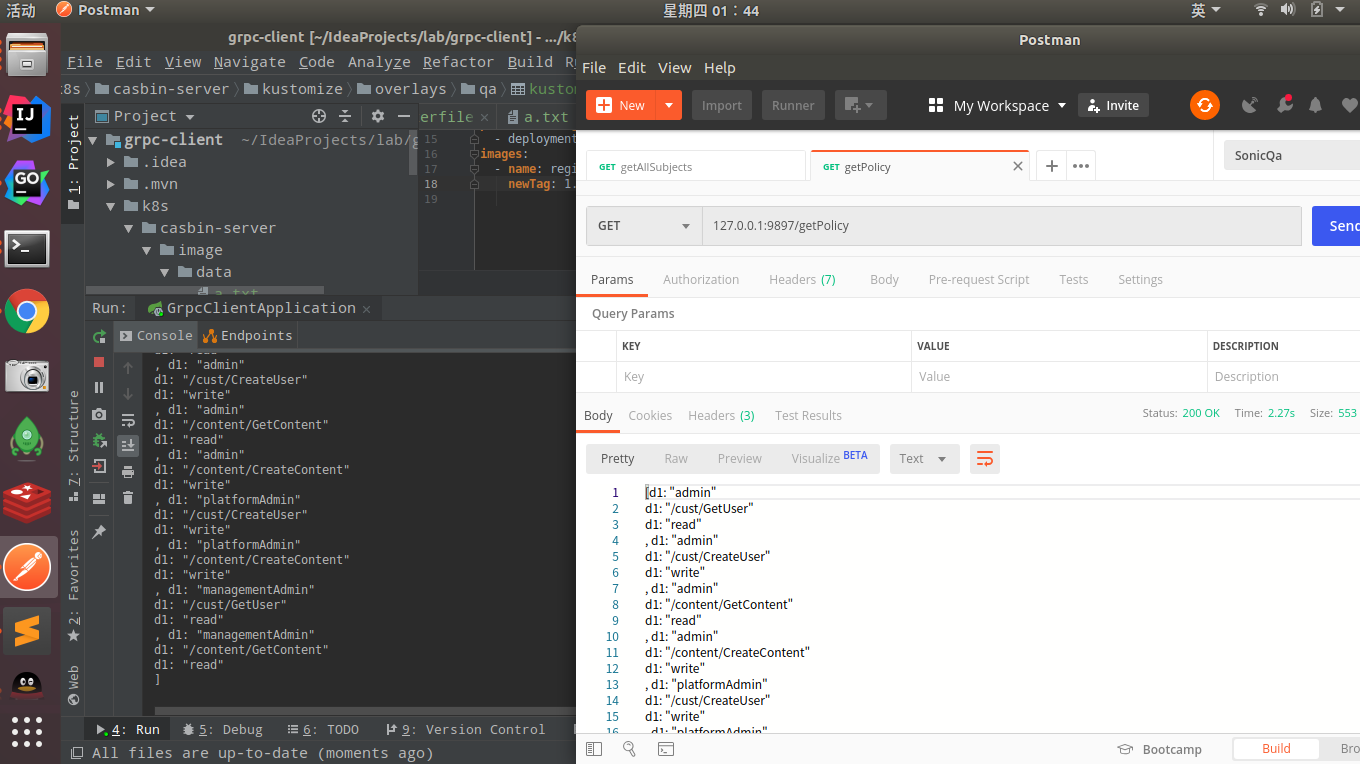Dump threads using the camera icon
This screenshot has height=764, width=1360.
(99, 414)
